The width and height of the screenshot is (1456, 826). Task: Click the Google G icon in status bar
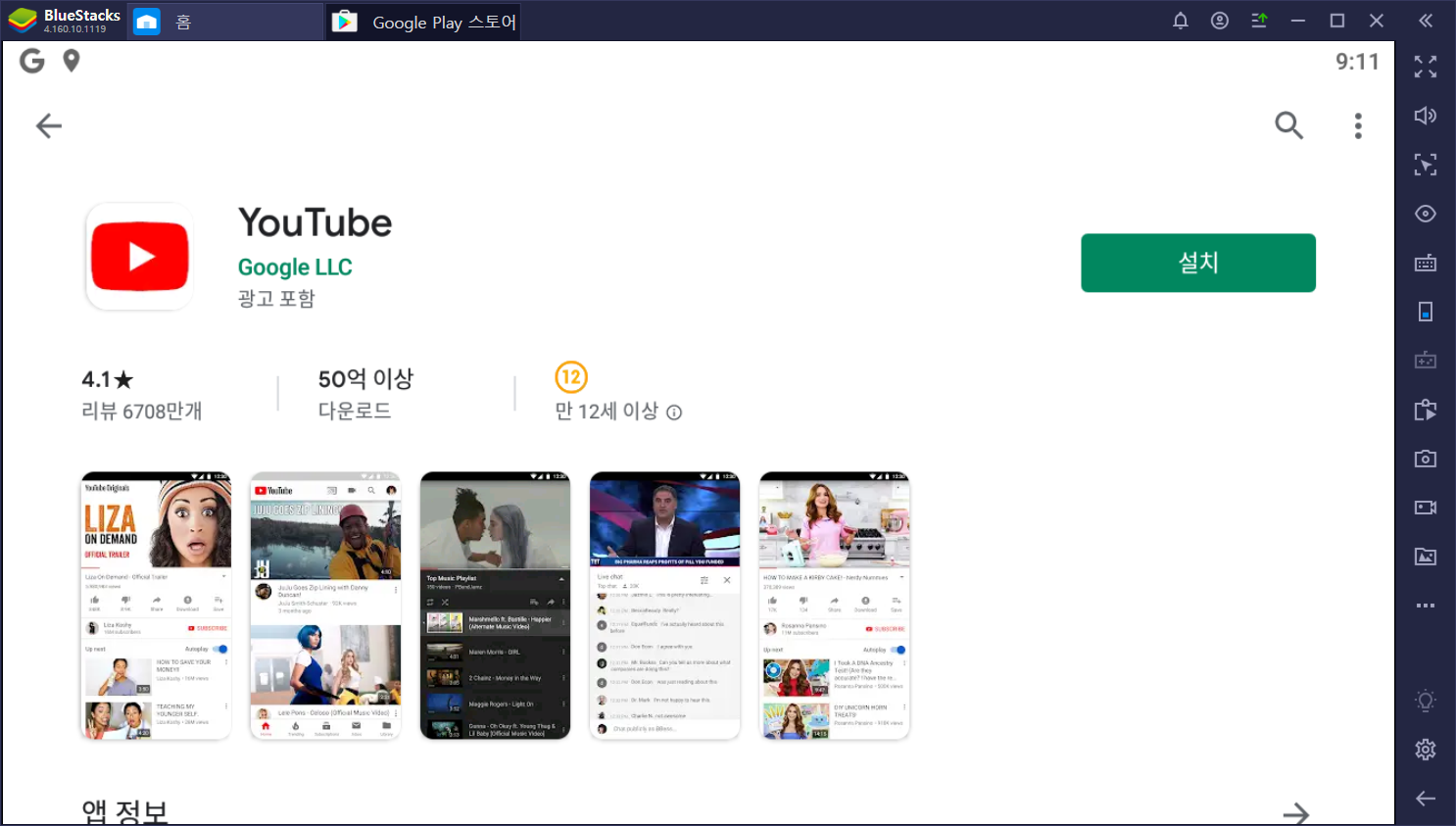[32, 61]
